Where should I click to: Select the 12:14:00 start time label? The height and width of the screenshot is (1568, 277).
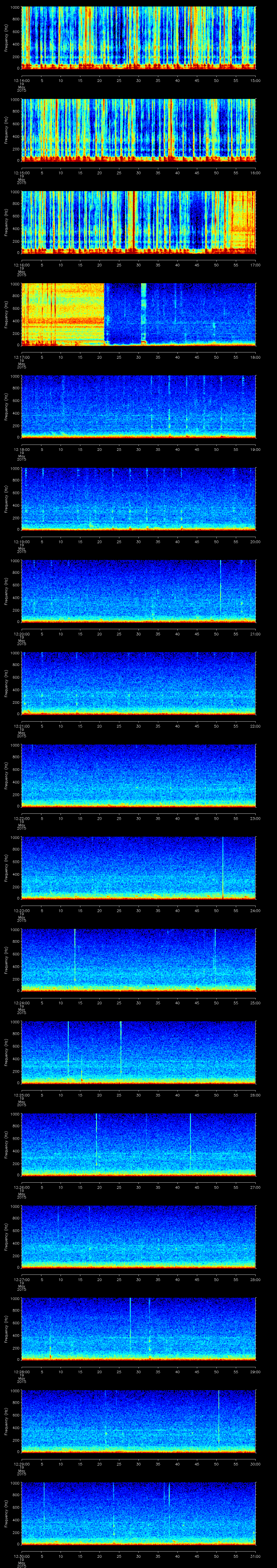pos(22,80)
